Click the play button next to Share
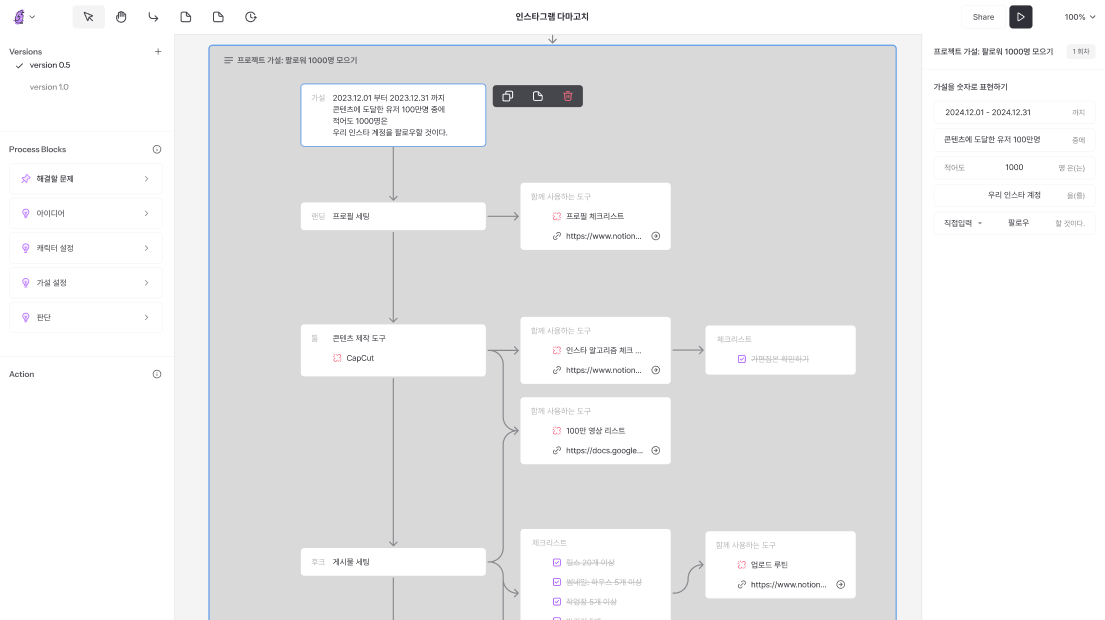This screenshot has width=1105, height=620. point(1020,17)
